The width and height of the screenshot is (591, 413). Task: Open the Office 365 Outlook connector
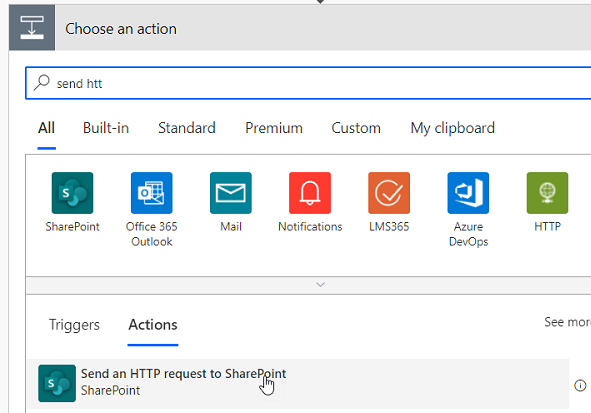152,193
